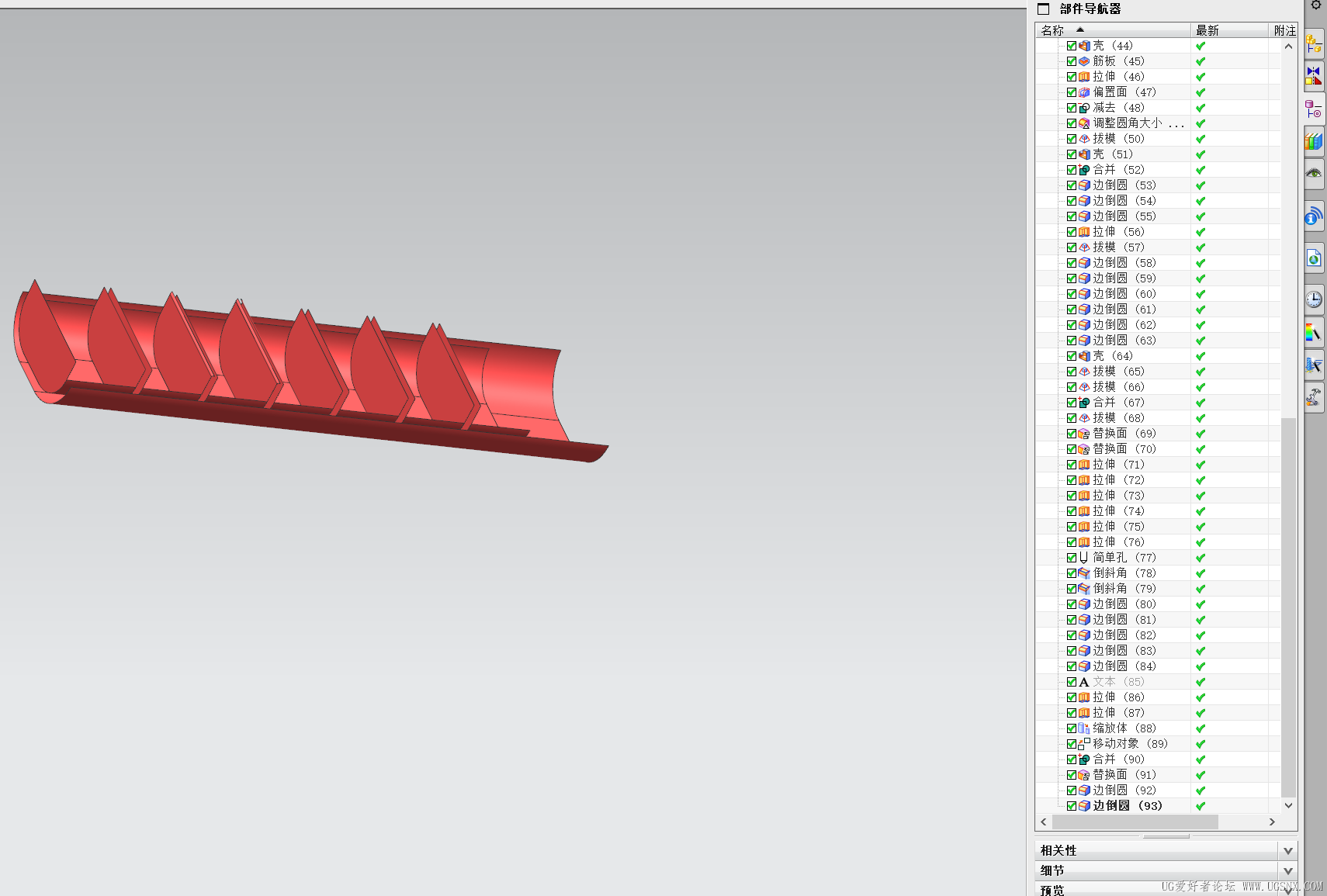1327x896 pixels.
Task: Select the 合并 (90) feature row
Action: [1158, 759]
